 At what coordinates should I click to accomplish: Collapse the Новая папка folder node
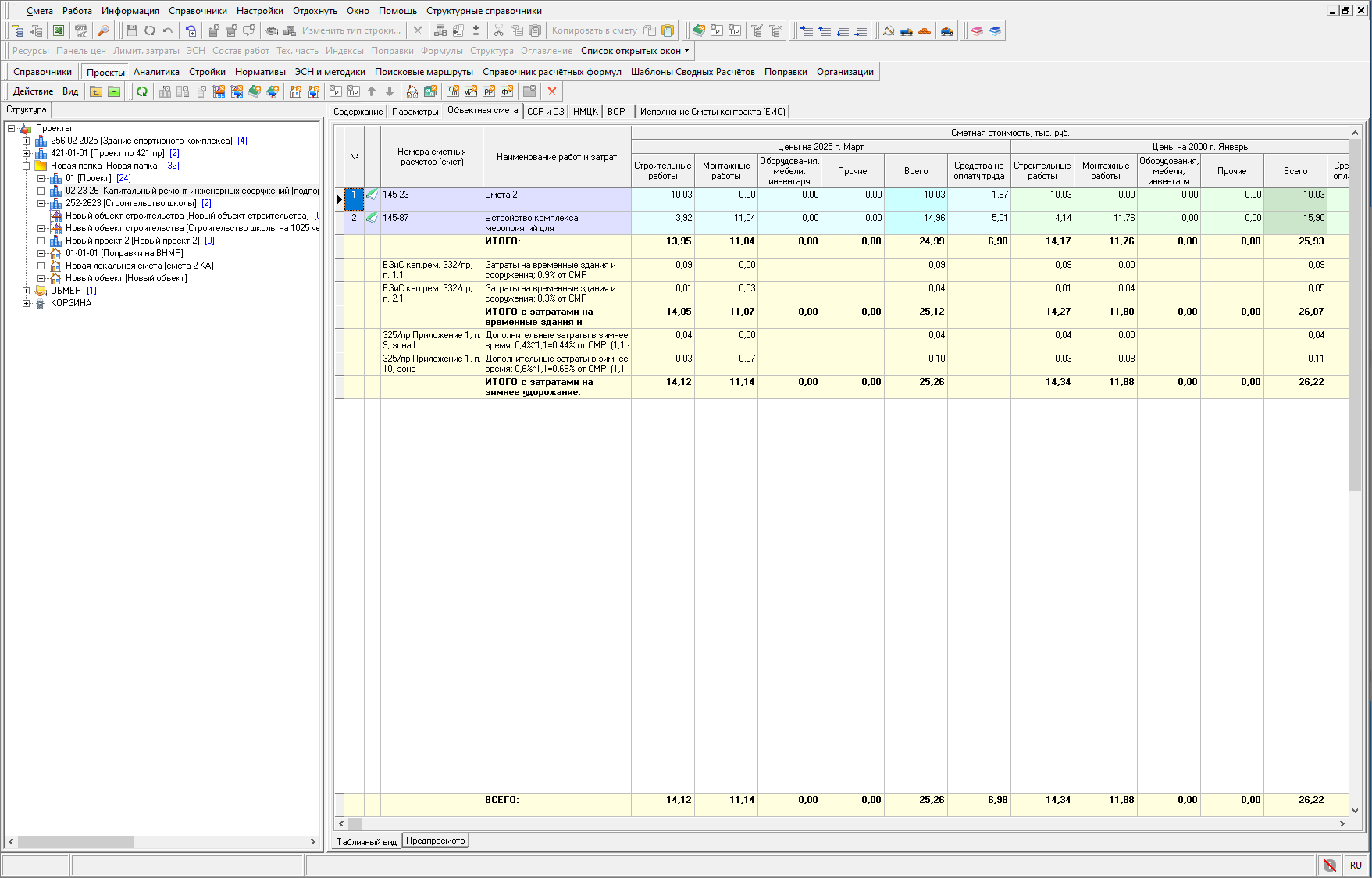[26, 166]
